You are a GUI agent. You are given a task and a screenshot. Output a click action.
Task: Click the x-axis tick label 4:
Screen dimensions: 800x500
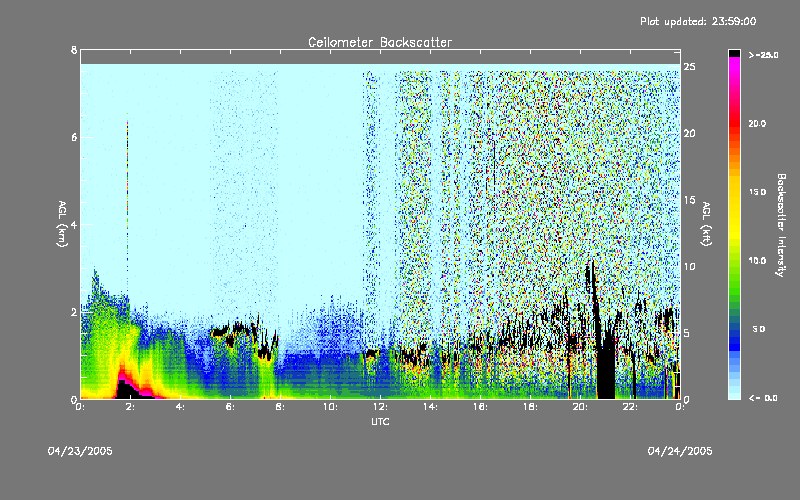pos(180,407)
